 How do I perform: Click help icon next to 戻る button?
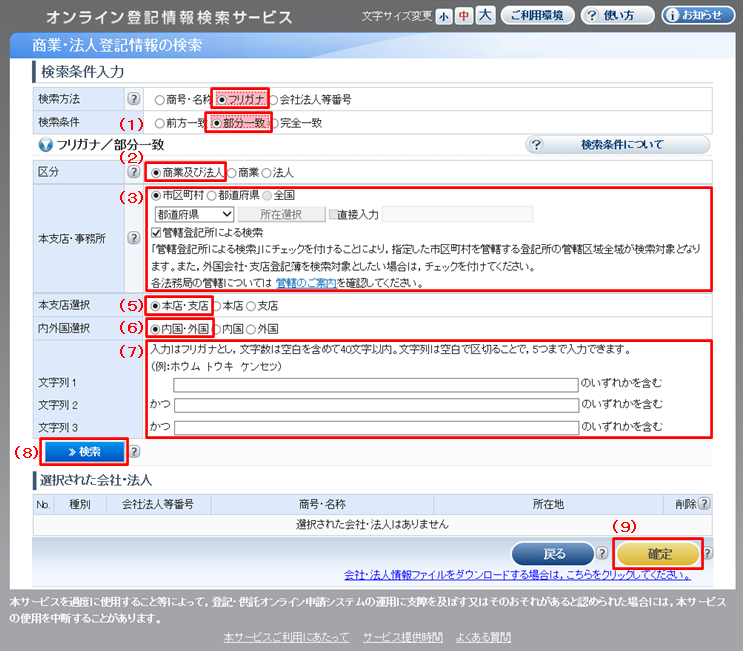click(x=602, y=553)
